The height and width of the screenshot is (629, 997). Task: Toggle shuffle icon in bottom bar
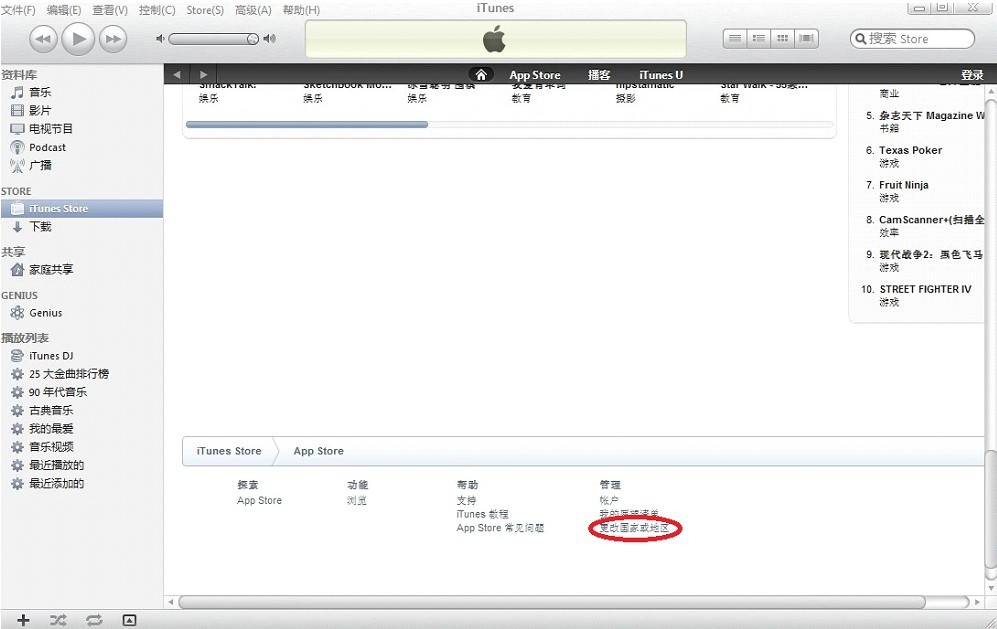[x=58, y=620]
